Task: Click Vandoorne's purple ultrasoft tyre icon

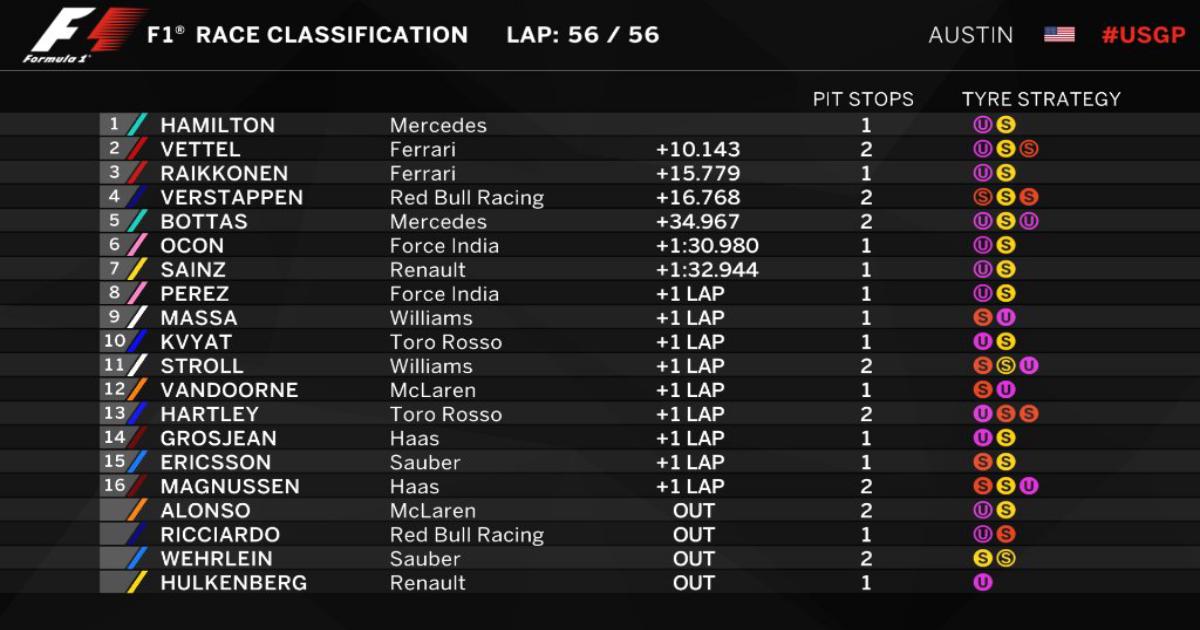Action: click(1006, 389)
